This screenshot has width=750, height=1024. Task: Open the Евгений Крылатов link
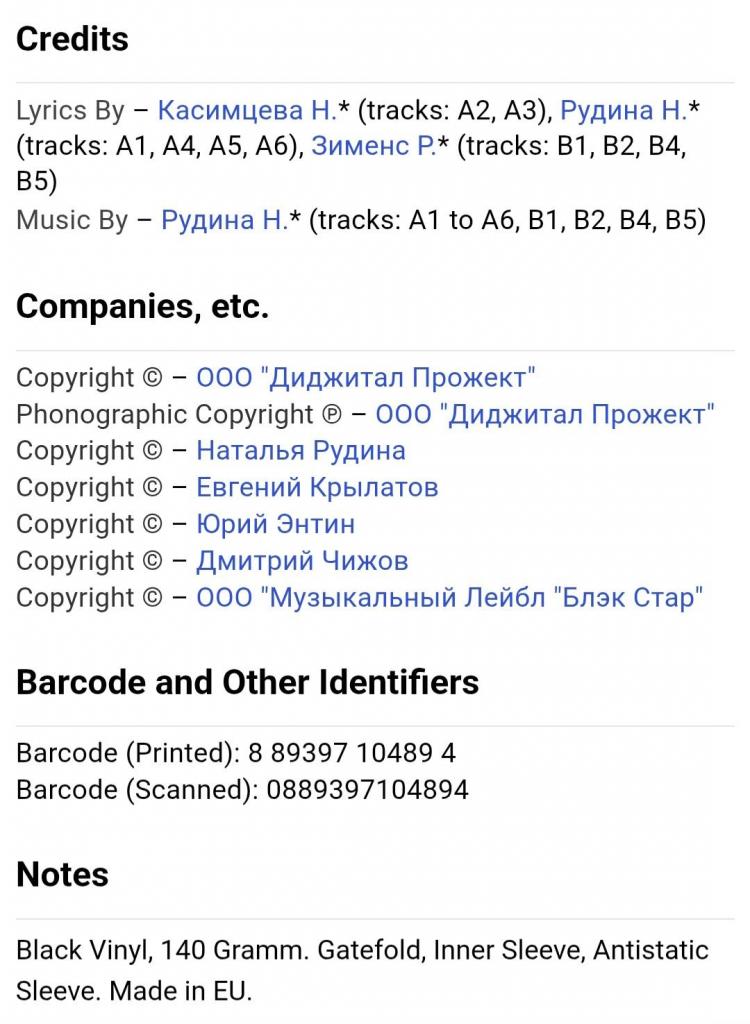(x=316, y=487)
